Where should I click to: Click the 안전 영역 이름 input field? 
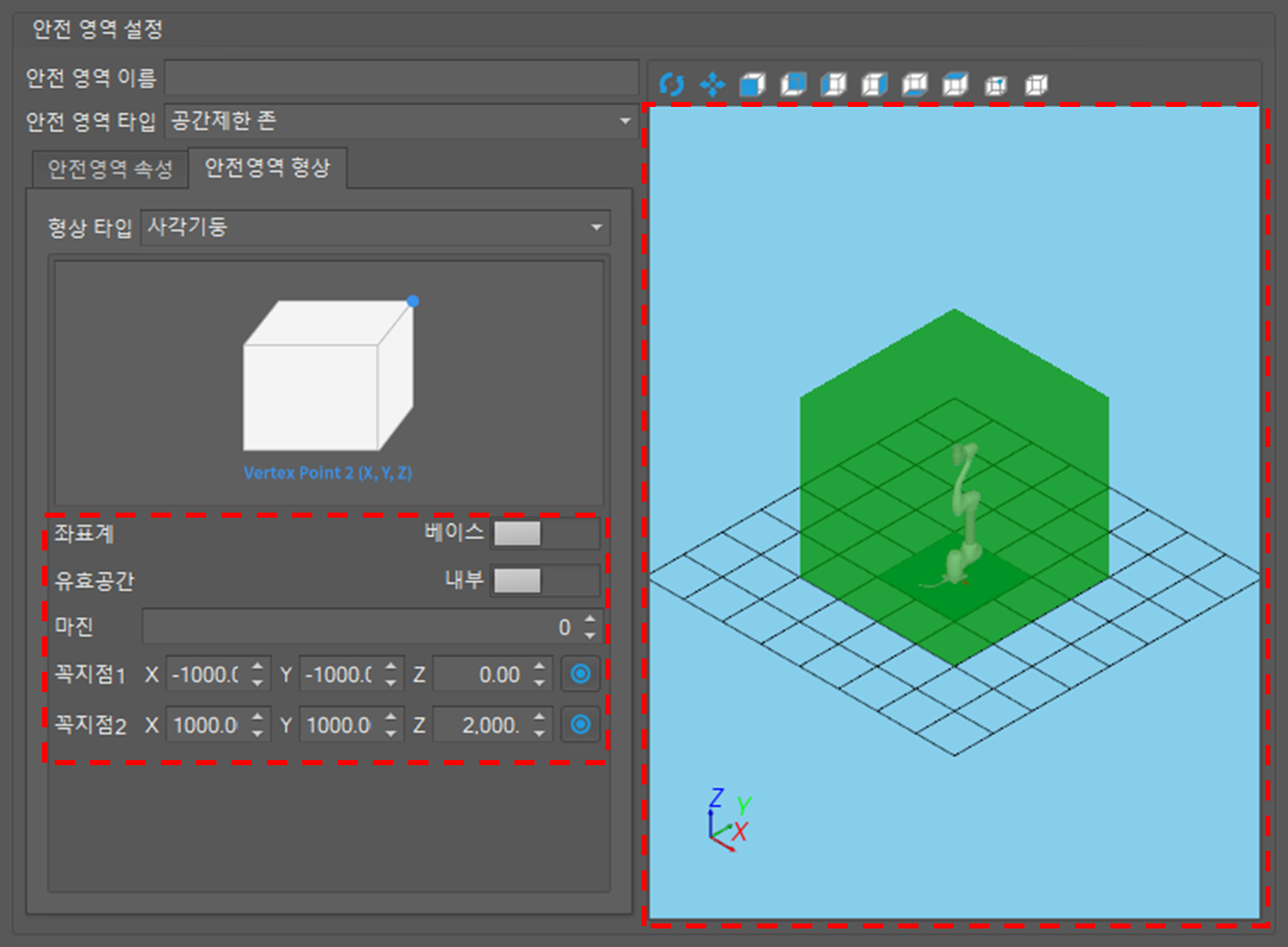coord(402,77)
